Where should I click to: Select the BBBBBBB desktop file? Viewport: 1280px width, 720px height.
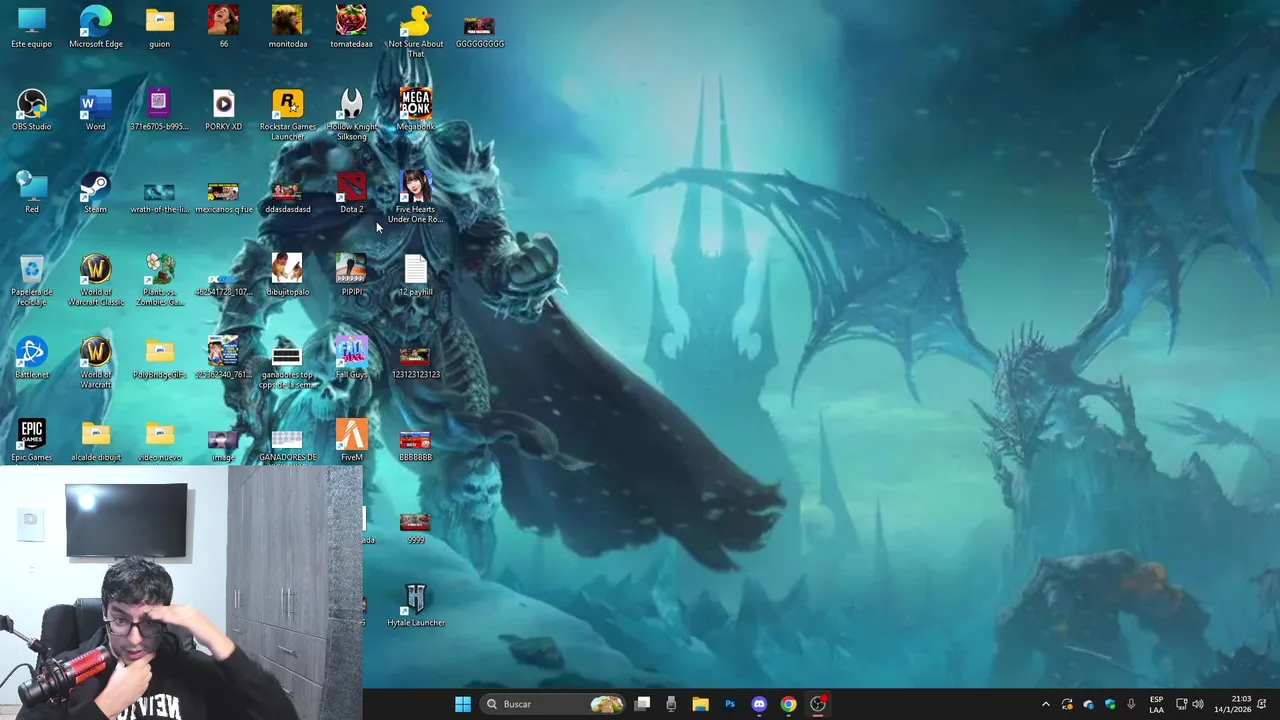tap(415, 446)
